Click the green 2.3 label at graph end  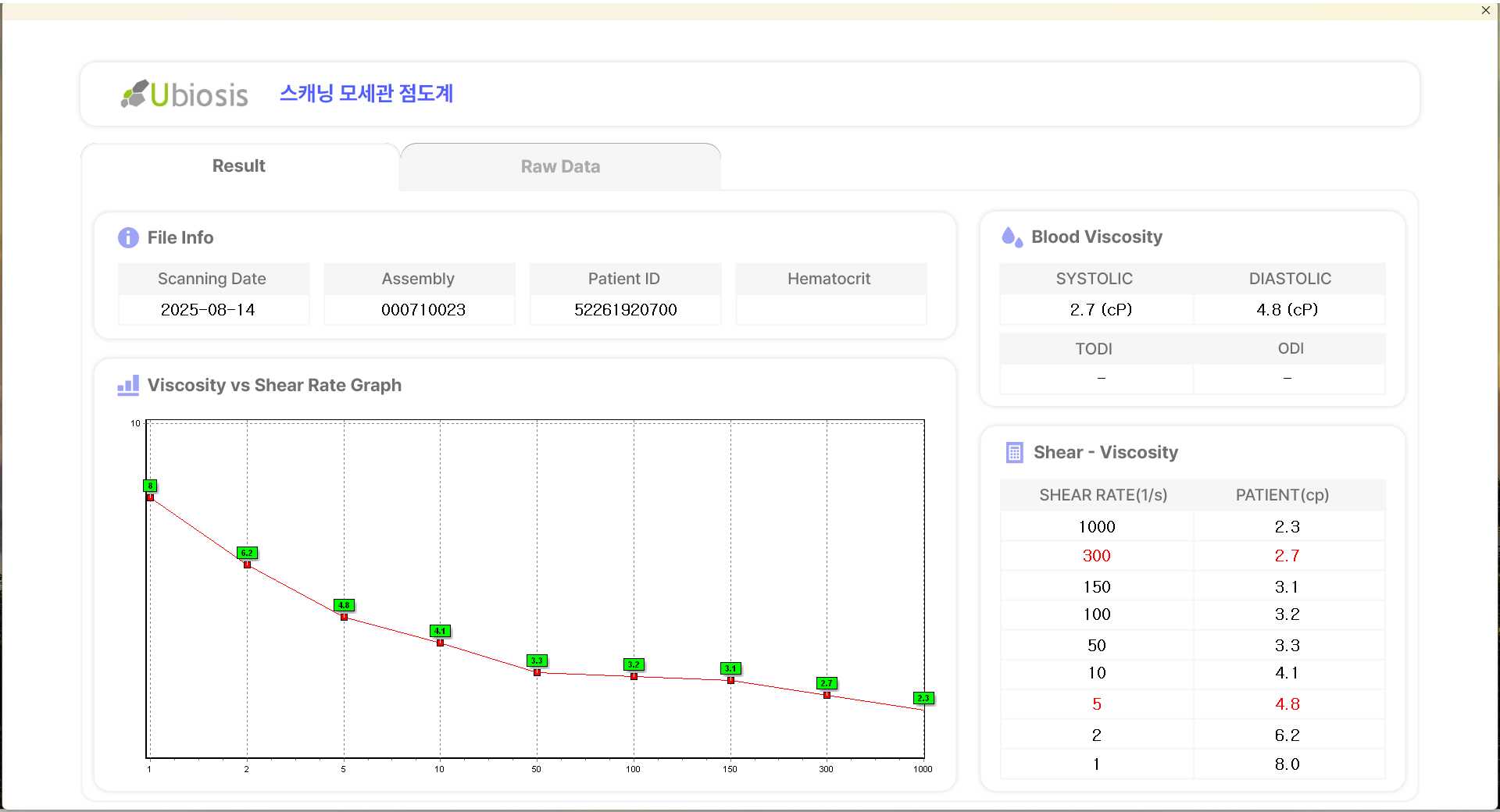click(923, 698)
